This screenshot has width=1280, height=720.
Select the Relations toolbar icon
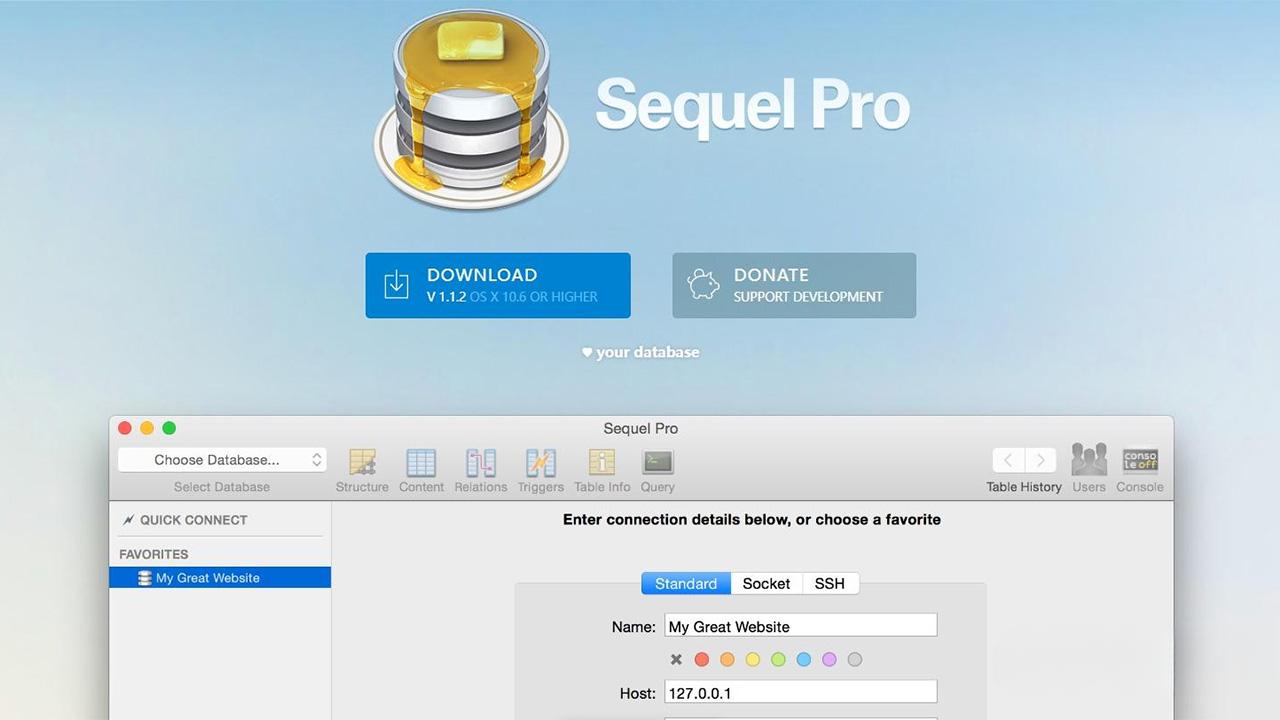[x=481, y=463]
